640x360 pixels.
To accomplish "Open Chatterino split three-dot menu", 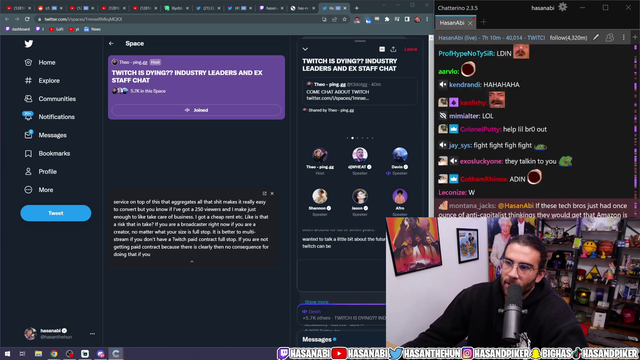I will pyautogui.click(x=624, y=38).
